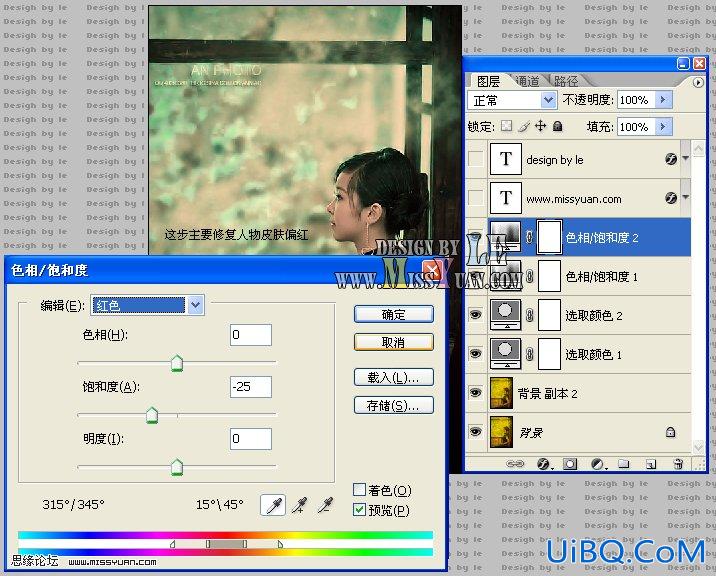Expand effects arrow on design by le layer
This screenshot has height=576, width=716.
(x=685, y=159)
